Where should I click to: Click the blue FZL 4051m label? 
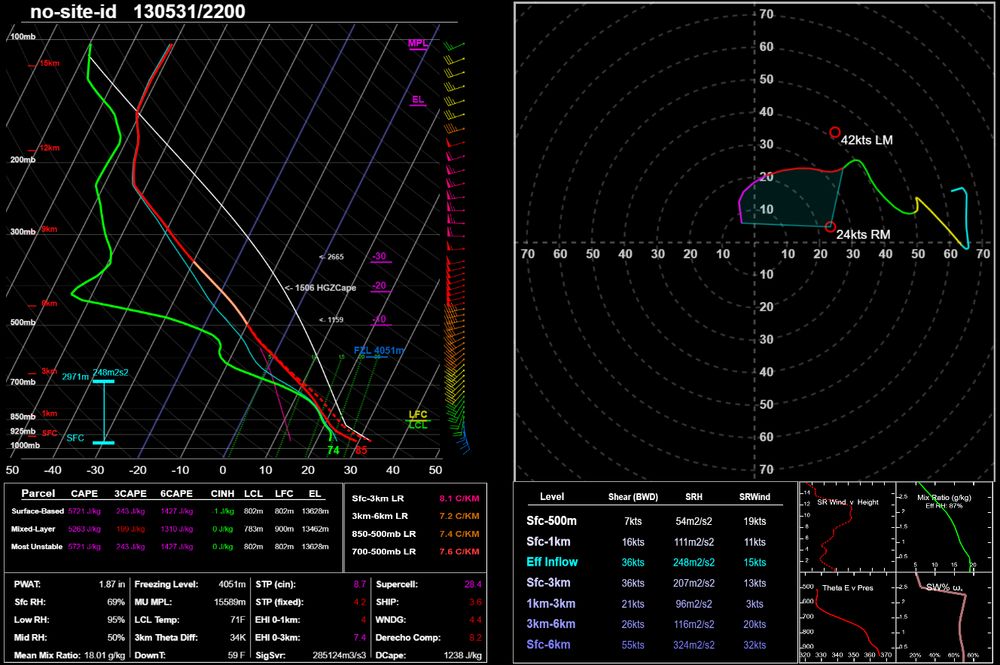click(379, 351)
